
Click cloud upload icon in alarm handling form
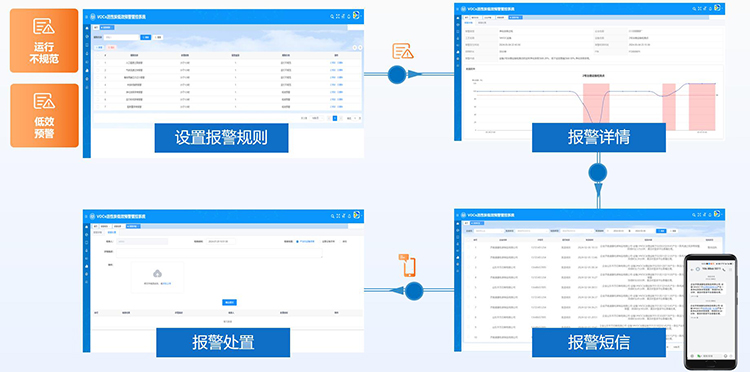pyautogui.click(x=157, y=274)
